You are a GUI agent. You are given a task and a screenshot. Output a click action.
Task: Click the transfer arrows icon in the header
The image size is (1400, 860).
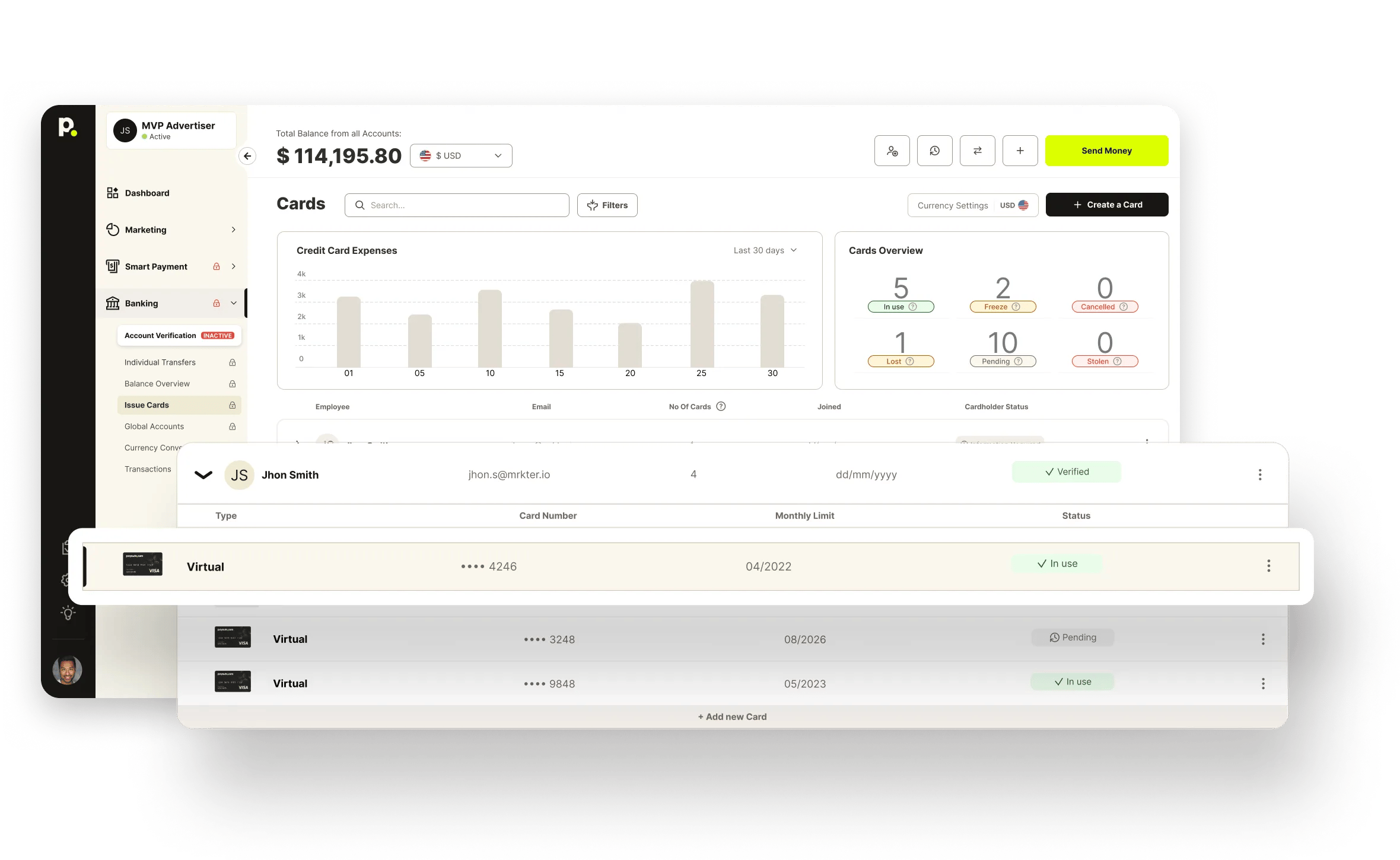pos(977,151)
